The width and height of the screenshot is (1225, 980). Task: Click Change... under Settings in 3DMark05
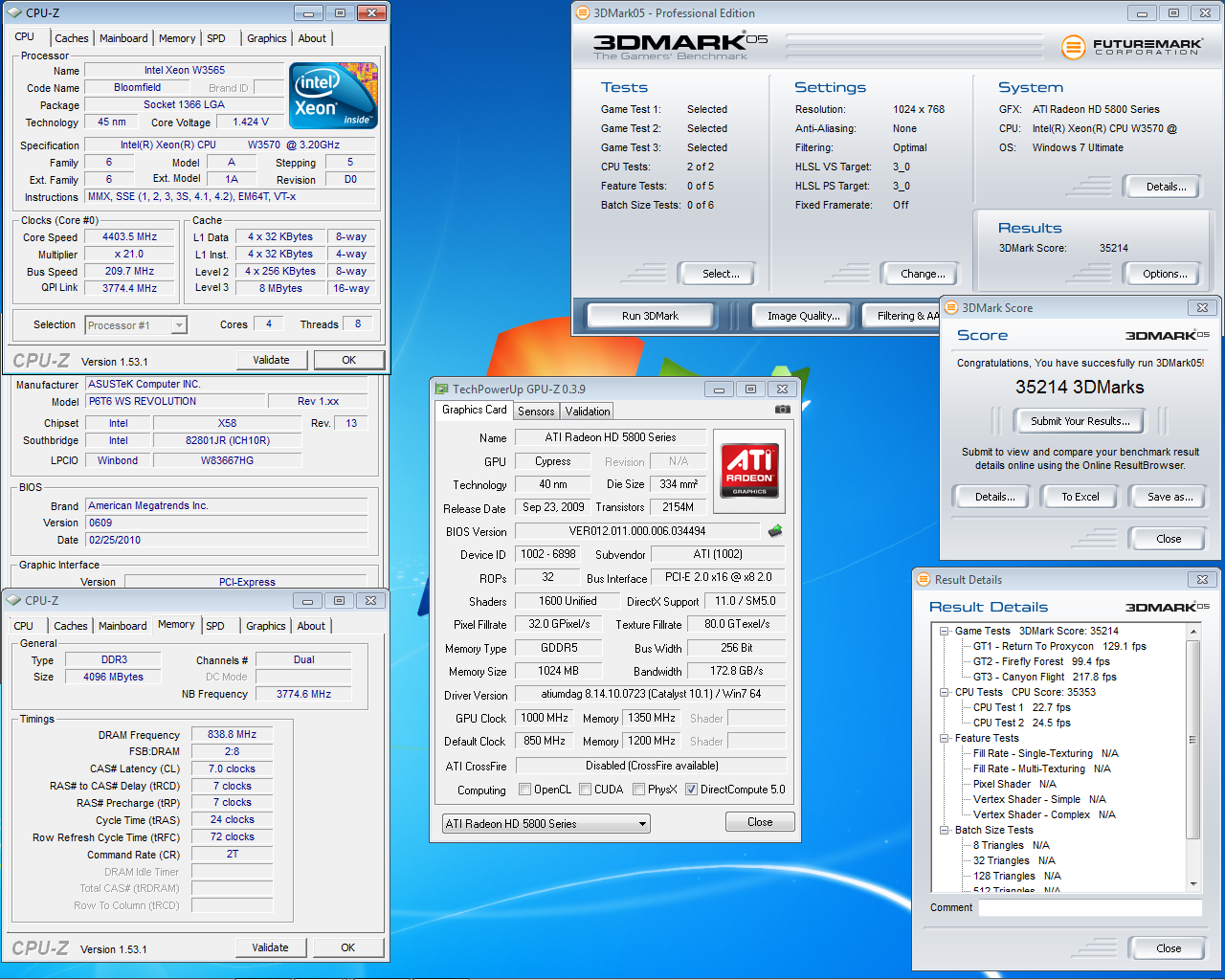(923, 274)
